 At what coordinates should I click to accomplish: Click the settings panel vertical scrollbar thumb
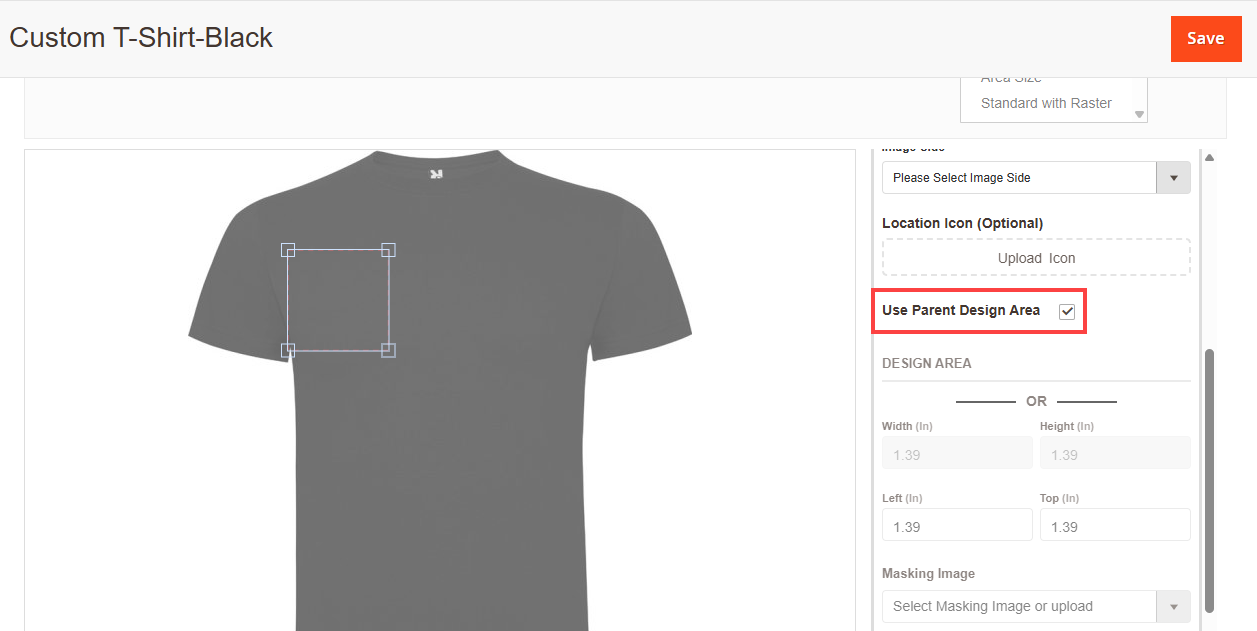(x=1209, y=480)
